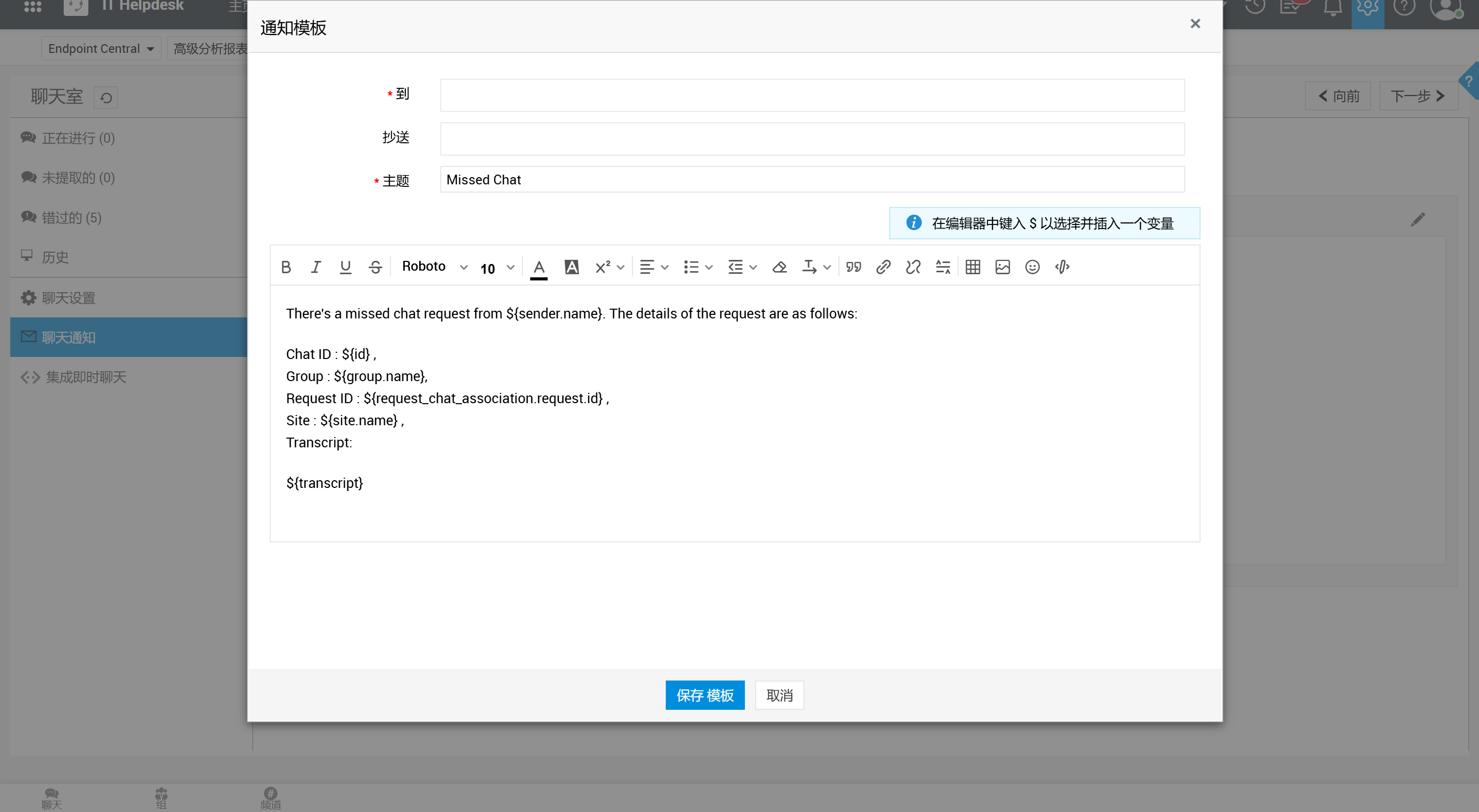
Task: Insert a table using table icon
Action: pyautogui.click(x=972, y=267)
